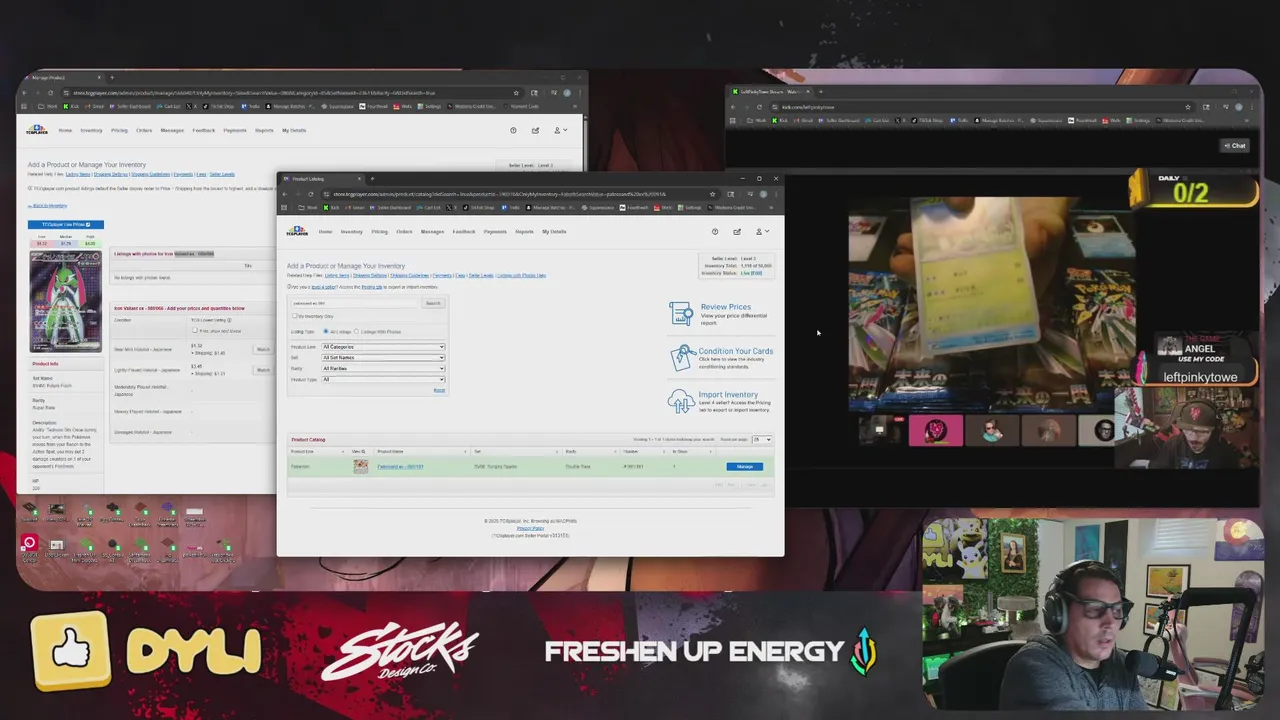Reload the Kick stream browser page
Viewport: 1280px width, 720px height.
tap(761, 107)
